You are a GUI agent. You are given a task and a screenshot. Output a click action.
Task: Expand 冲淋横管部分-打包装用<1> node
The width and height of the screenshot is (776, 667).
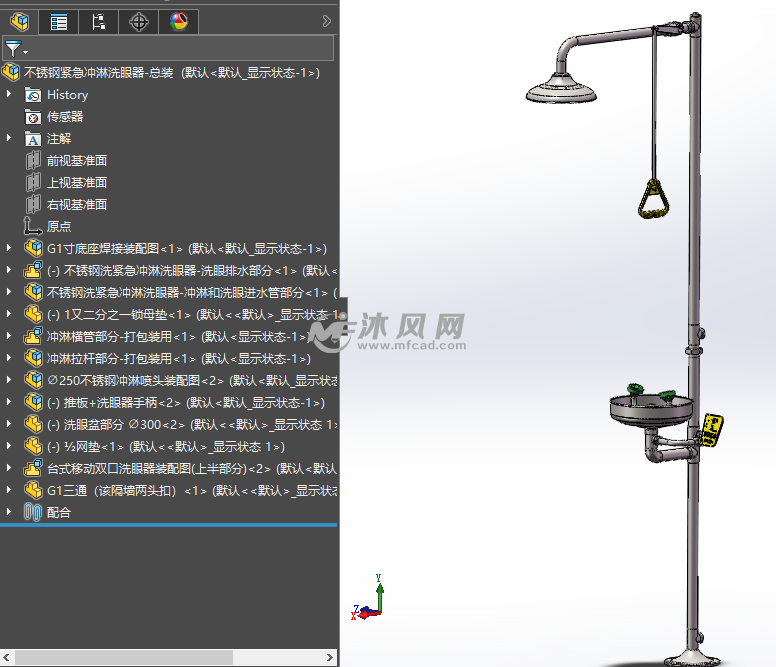8,335
